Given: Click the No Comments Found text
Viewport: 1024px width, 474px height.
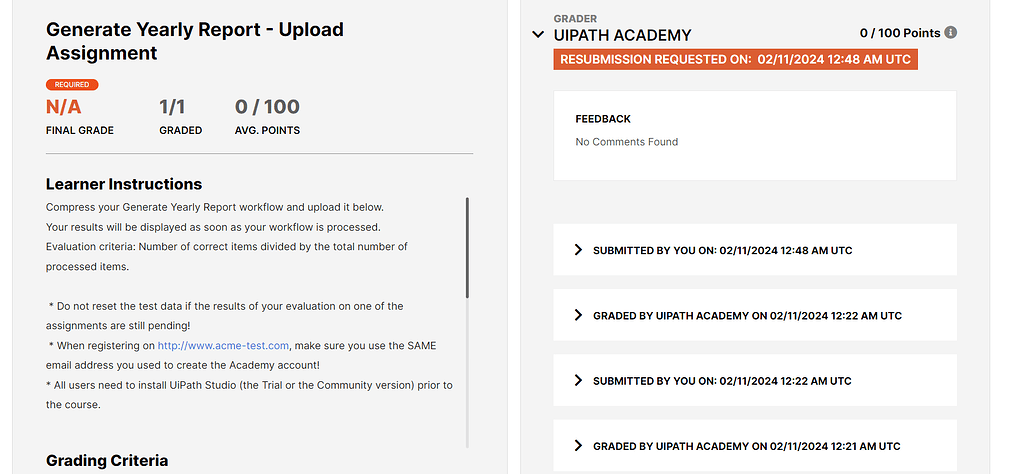Looking at the screenshot, I should click(627, 142).
